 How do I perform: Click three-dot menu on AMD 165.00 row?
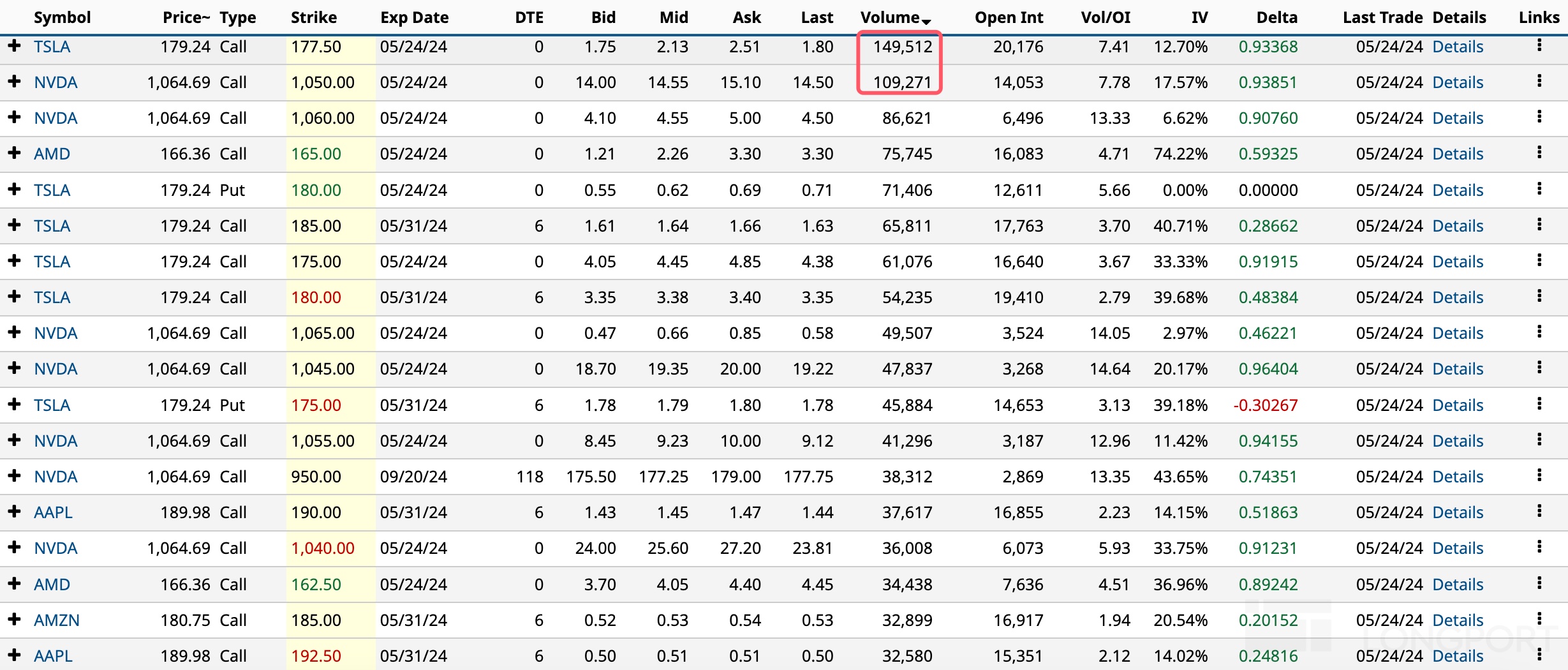[1539, 153]
